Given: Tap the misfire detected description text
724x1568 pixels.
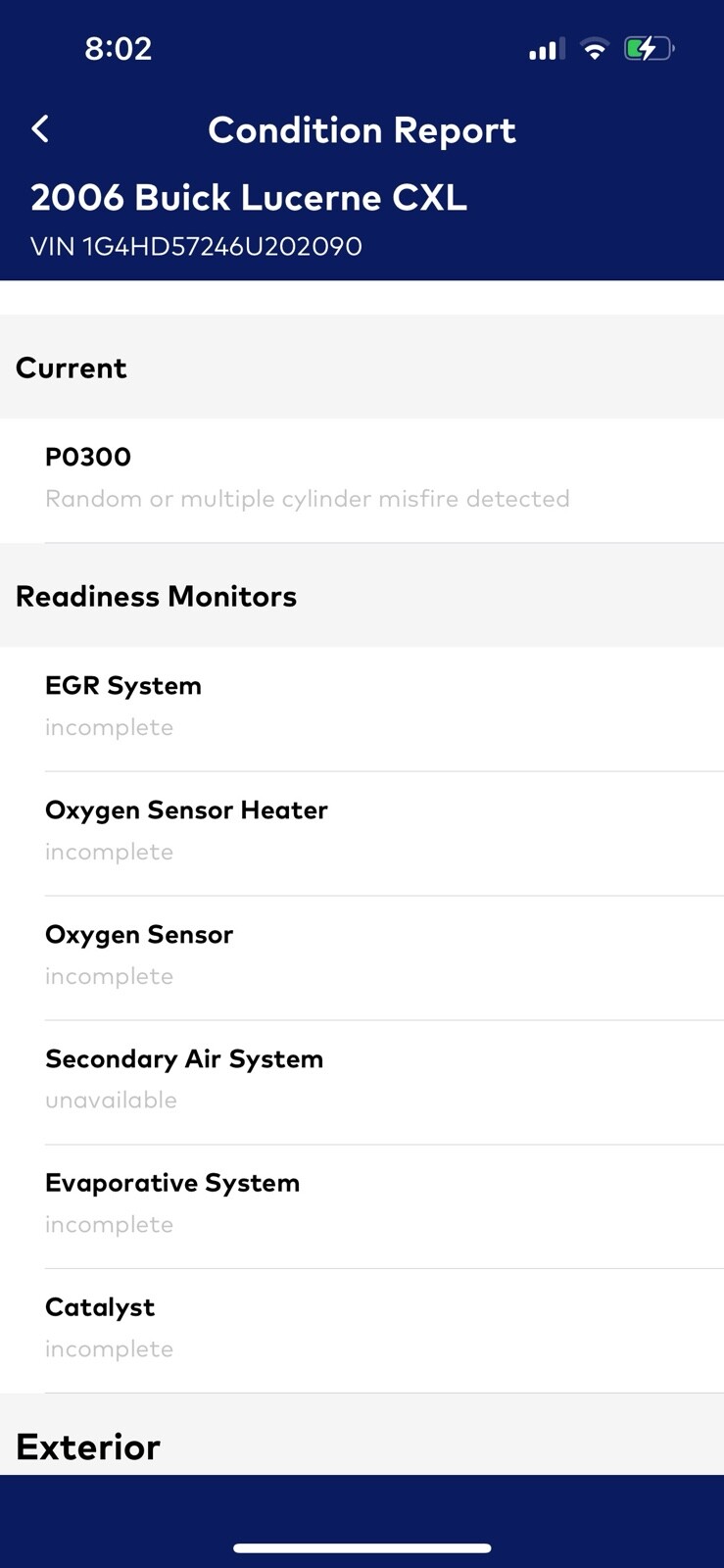Looking at the screenshot, I should (308, 499).
